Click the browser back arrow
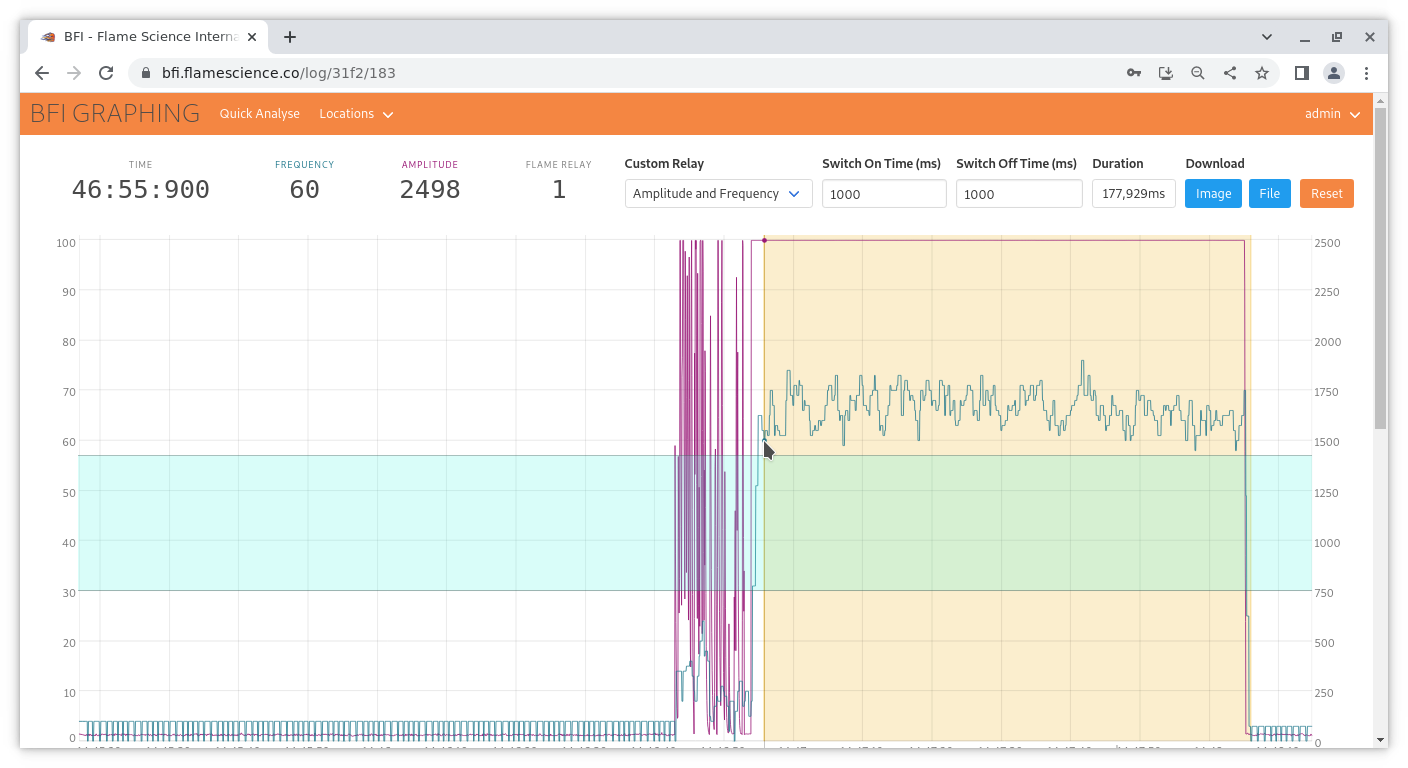Image resolution: width=1408 pixels, height=768 pixels. pos(41,73)
